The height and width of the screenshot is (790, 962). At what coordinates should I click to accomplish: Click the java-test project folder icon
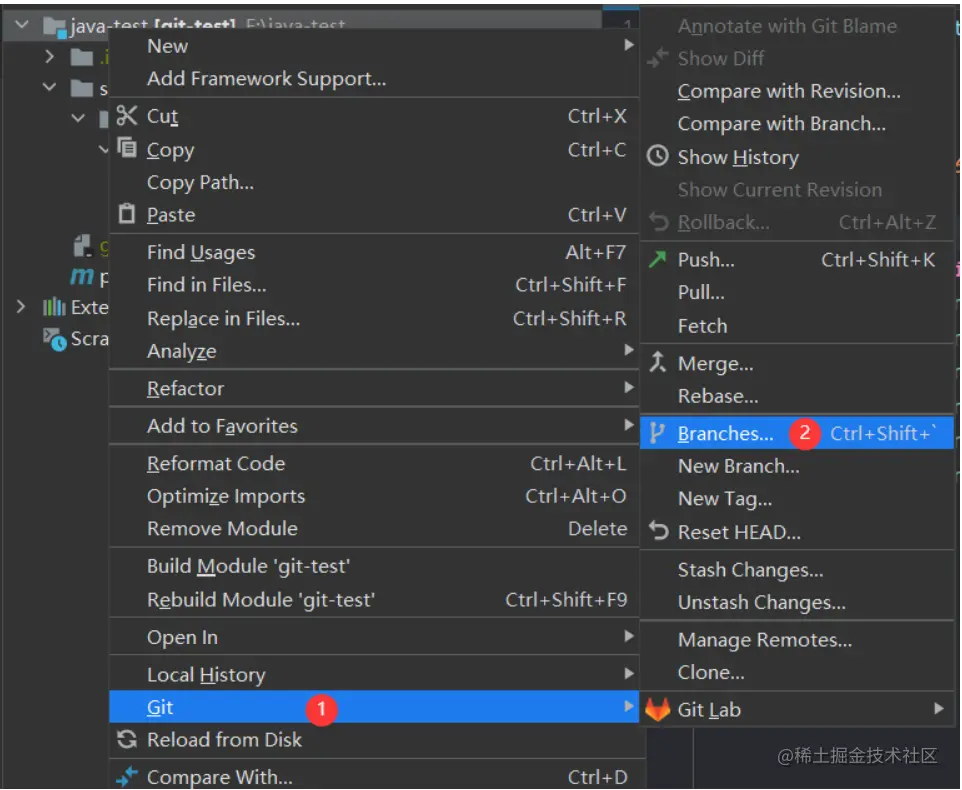(55, 28)
